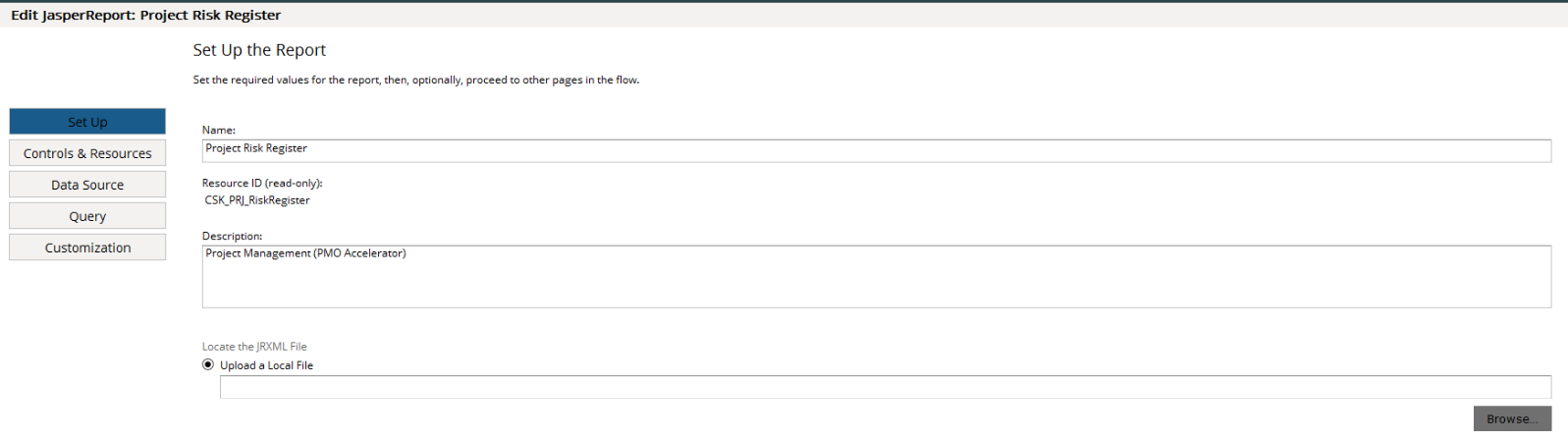Focus the Name field containing Project Risk Register
1568x441 pixels.
876,149
